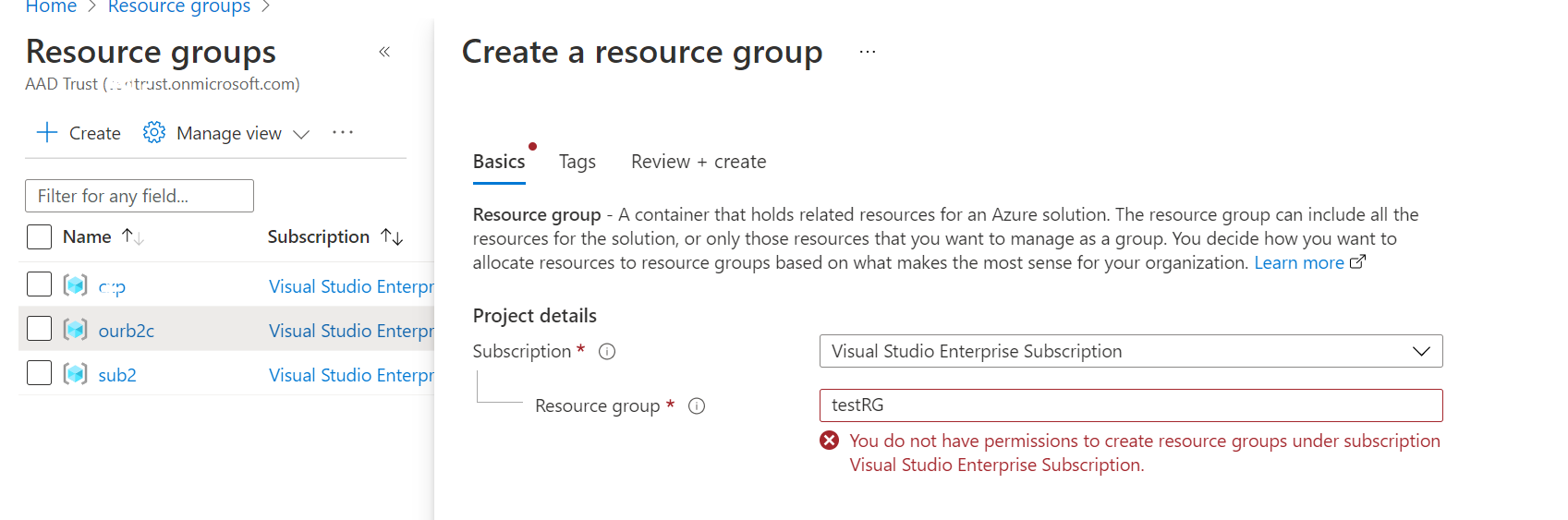The height and width of the screenshot is (520, 1568).
Task: Go to Home in the breadcrumb
Action: (x=51, y=6)
